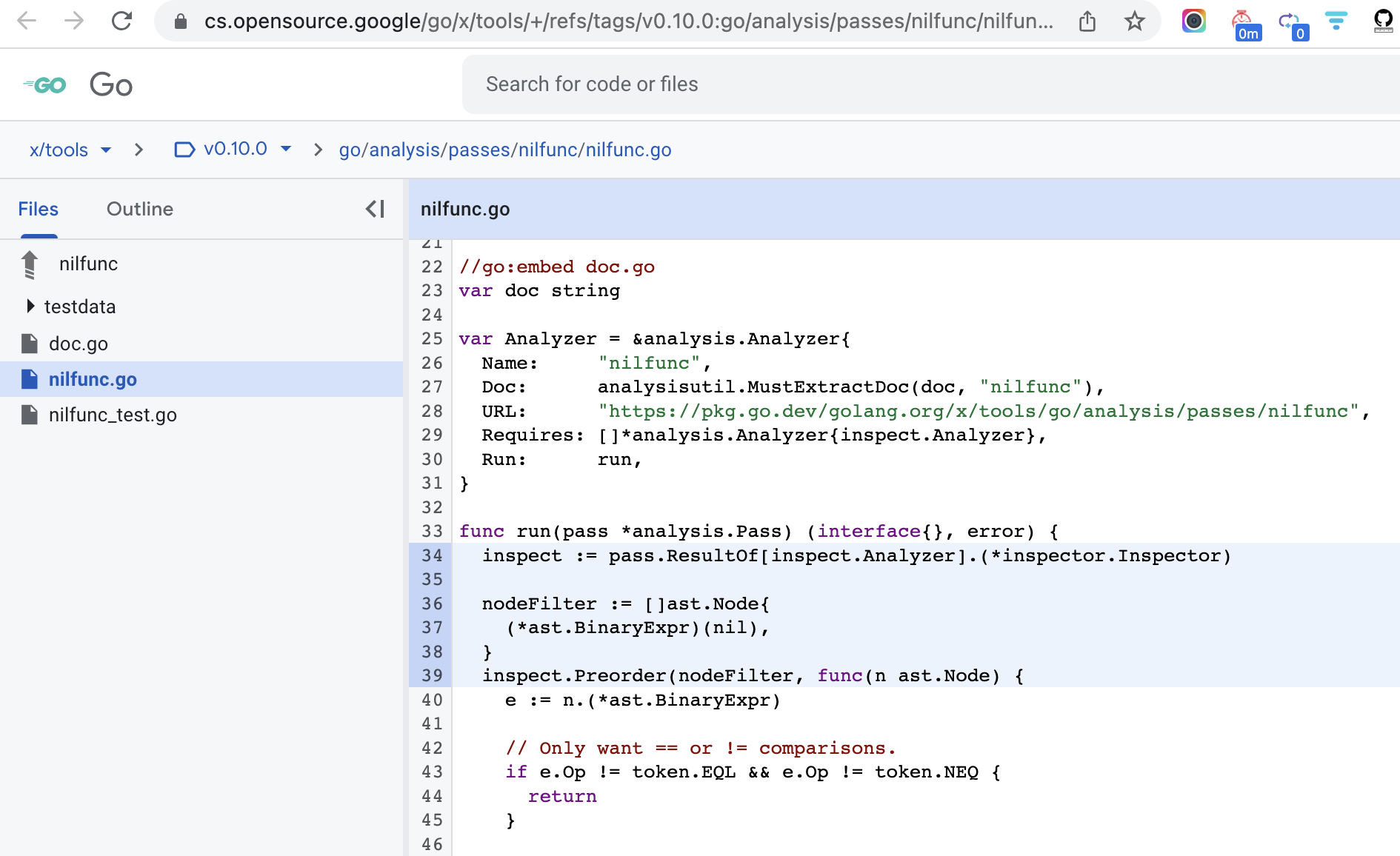The width and height of the screenshot is (1400, 856).
Task: Click line number 25 in the gutter
Action: (432, 338)
